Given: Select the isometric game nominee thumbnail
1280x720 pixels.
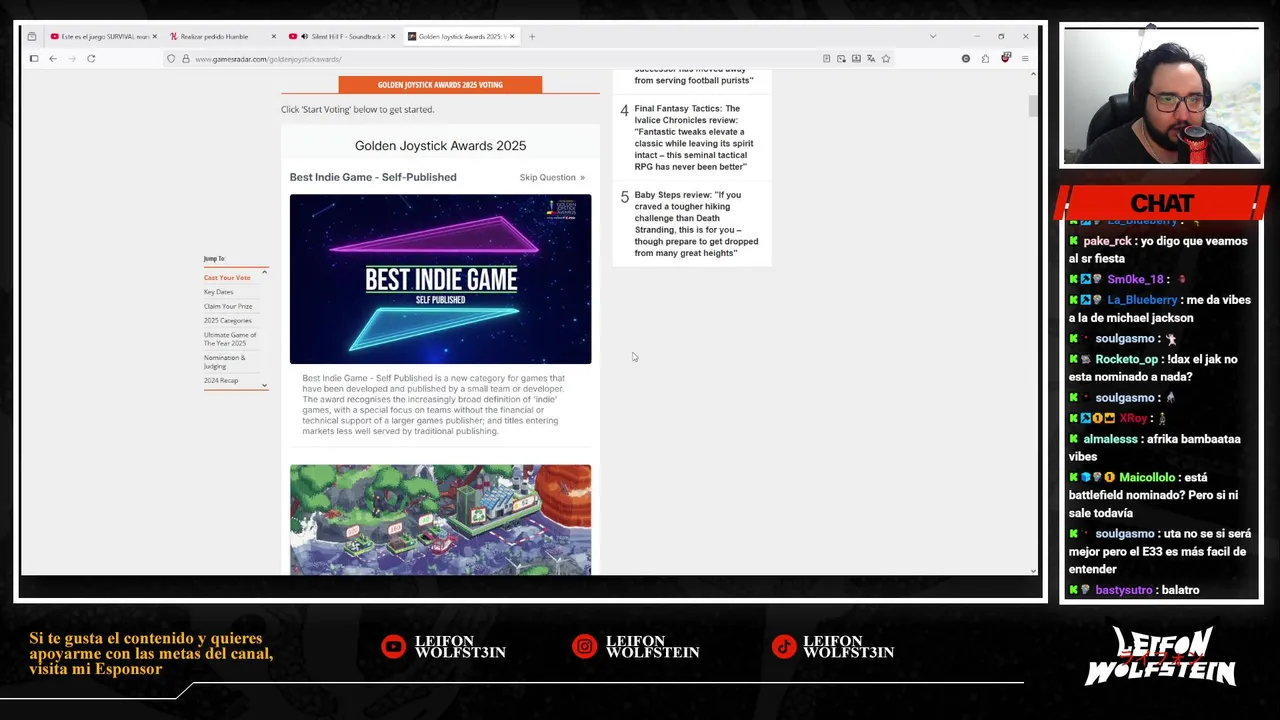Looking at the screenshot, I should click(x=440, y=520).
